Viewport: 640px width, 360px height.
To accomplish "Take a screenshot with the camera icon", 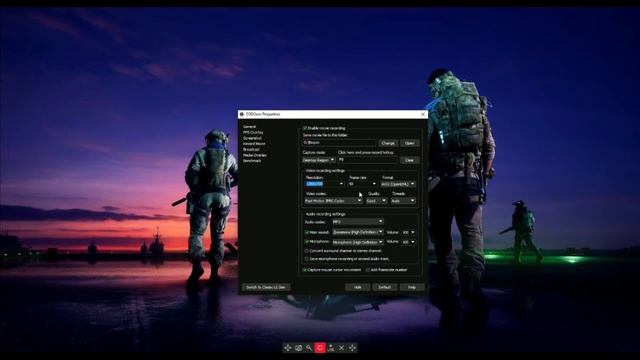I will click(298, 348).
